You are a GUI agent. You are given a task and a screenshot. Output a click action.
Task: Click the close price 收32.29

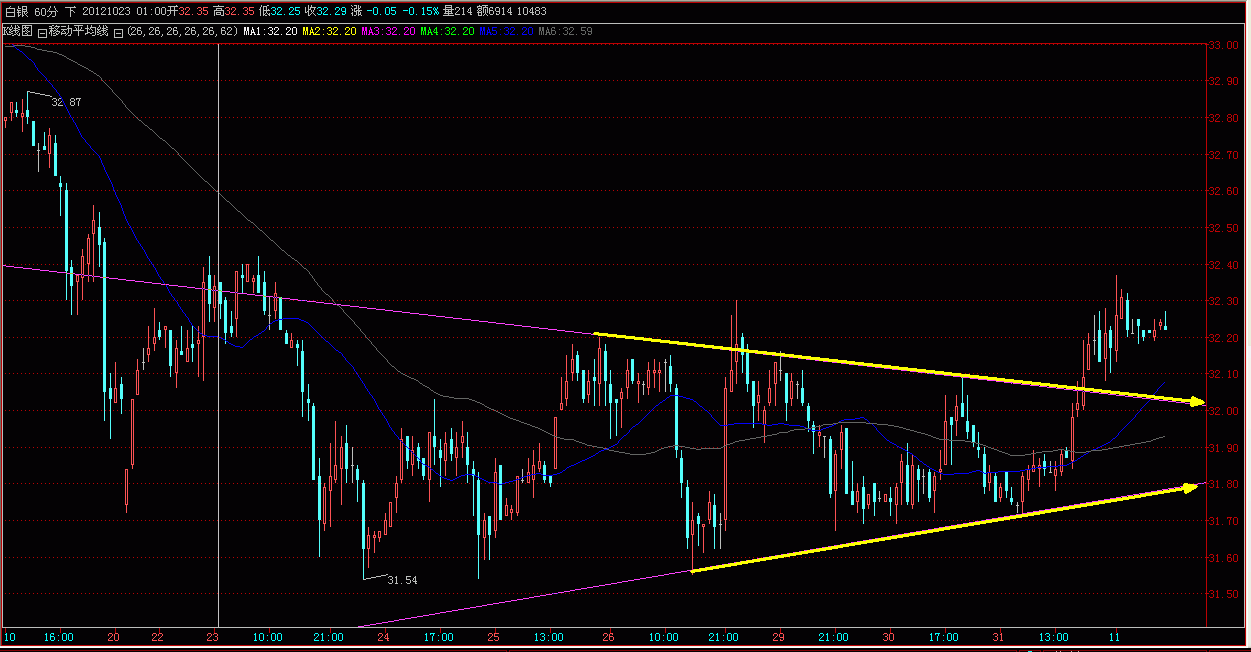pyautogui.click(x=326, y=11)
